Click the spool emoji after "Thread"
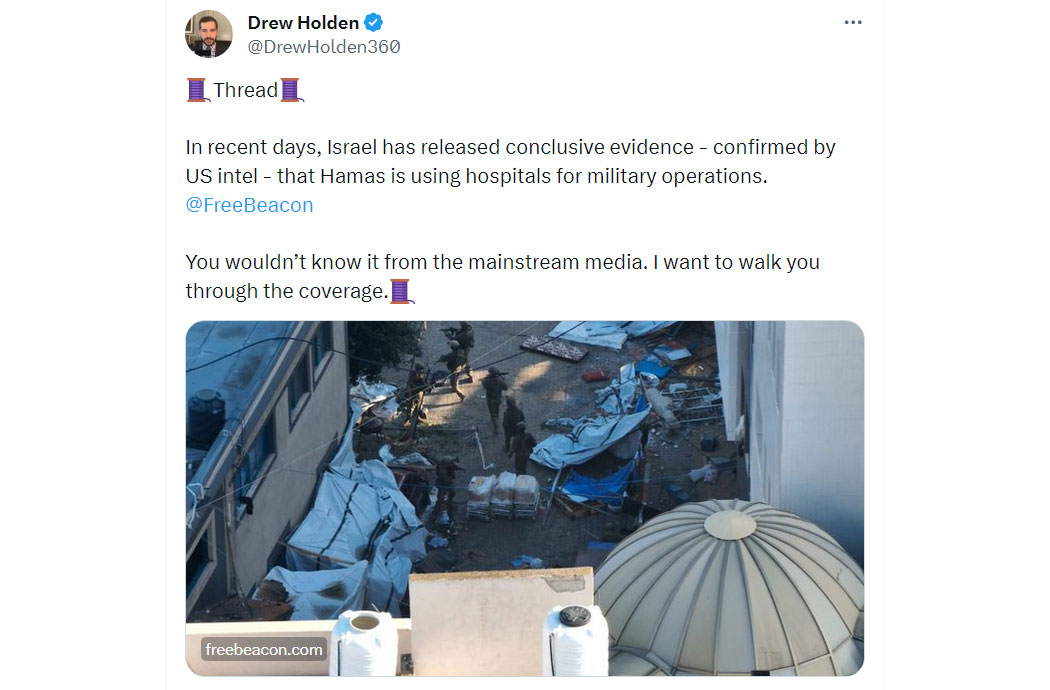The image size is (1050, 690). pos(291,90)
